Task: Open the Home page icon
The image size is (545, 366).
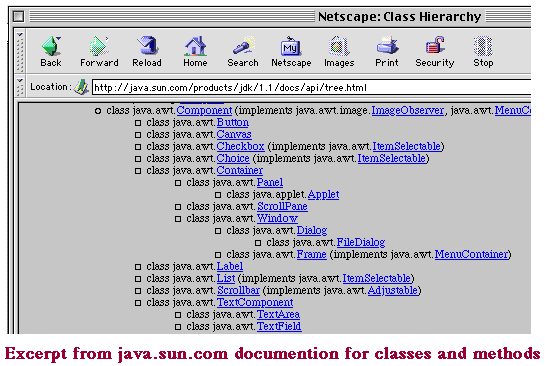Action: coord(195,46)
